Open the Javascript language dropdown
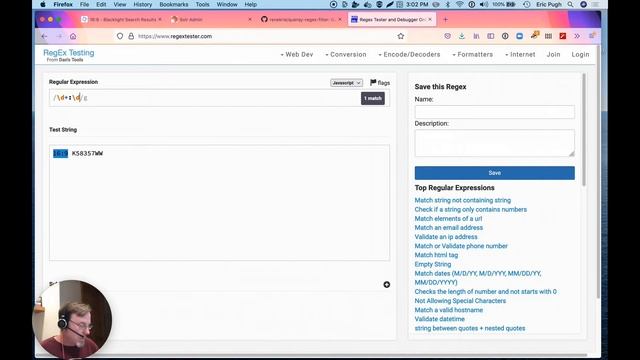 coord(346,83)
